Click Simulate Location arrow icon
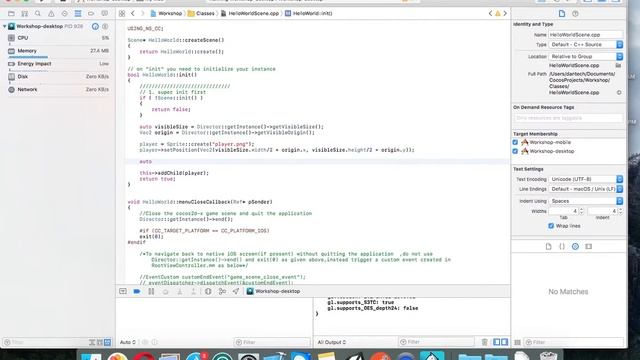 point(236,291)
